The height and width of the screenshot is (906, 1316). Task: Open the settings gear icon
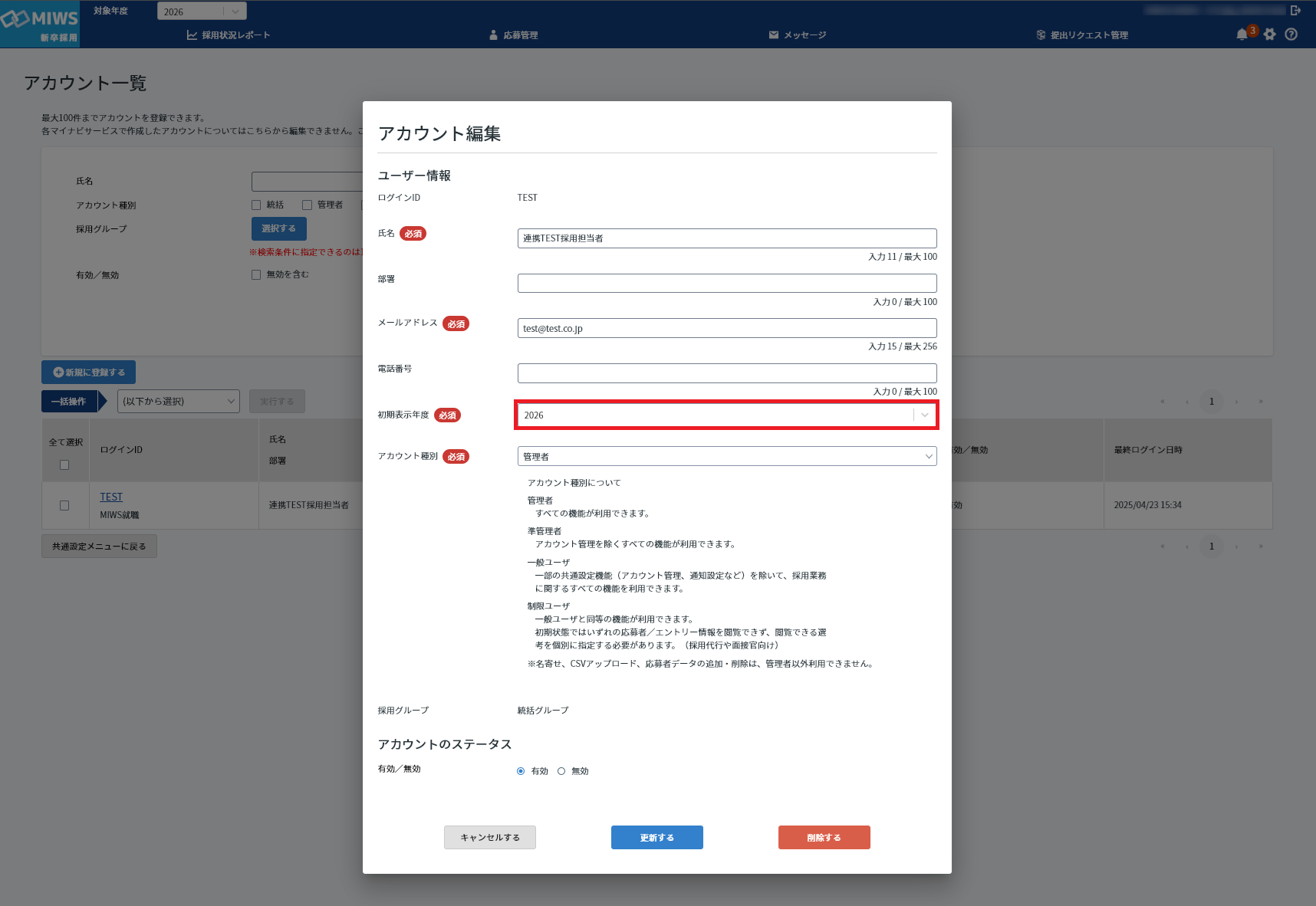click(1270, 34)
